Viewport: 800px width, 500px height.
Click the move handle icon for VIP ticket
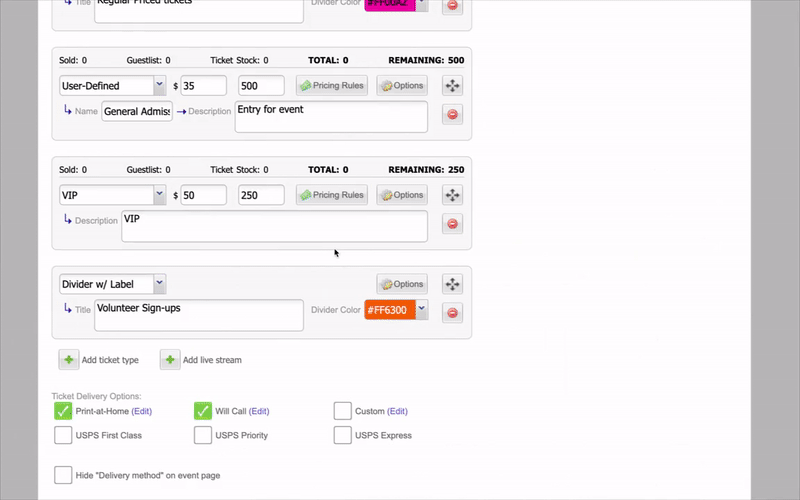(452, 195)
